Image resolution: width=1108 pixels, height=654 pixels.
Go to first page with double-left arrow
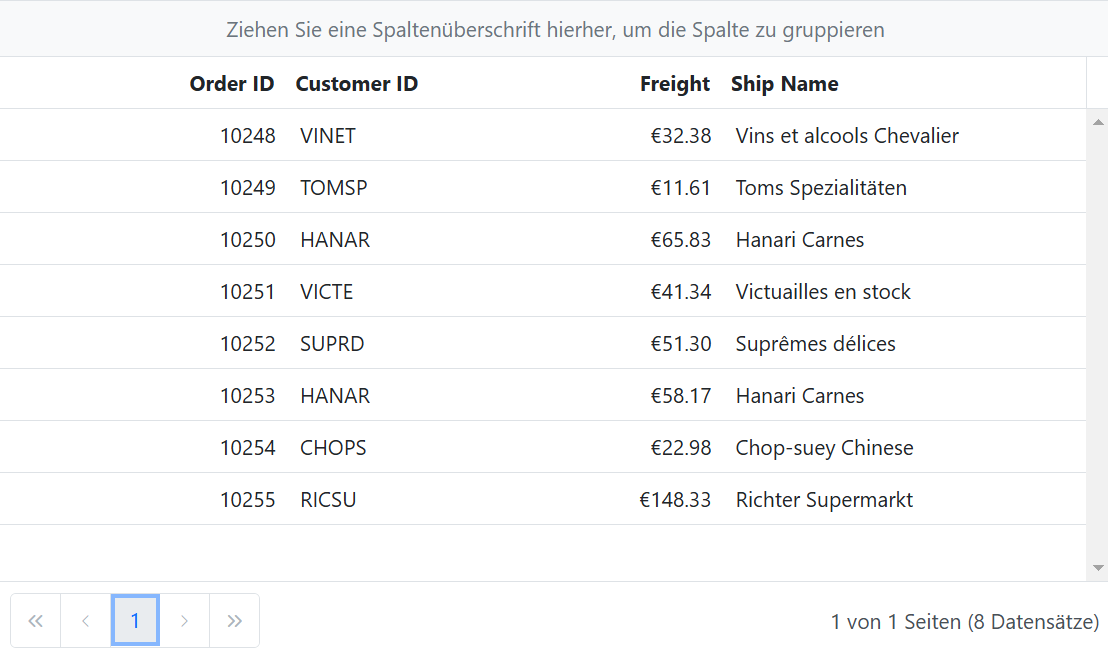click(x=35, y=621)
